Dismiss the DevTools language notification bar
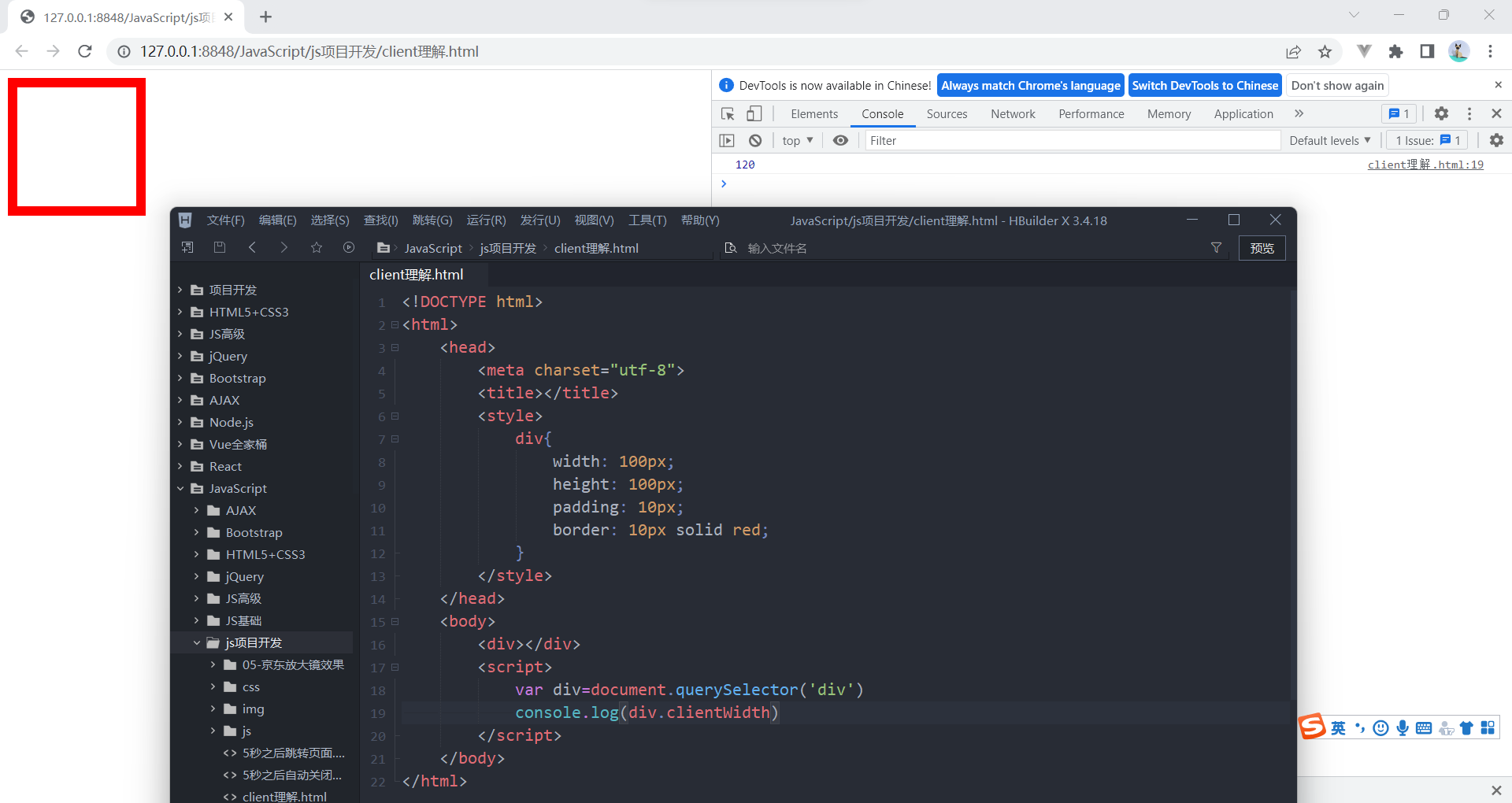This screenshot has width=1512, height=803. pos(1498,85)
